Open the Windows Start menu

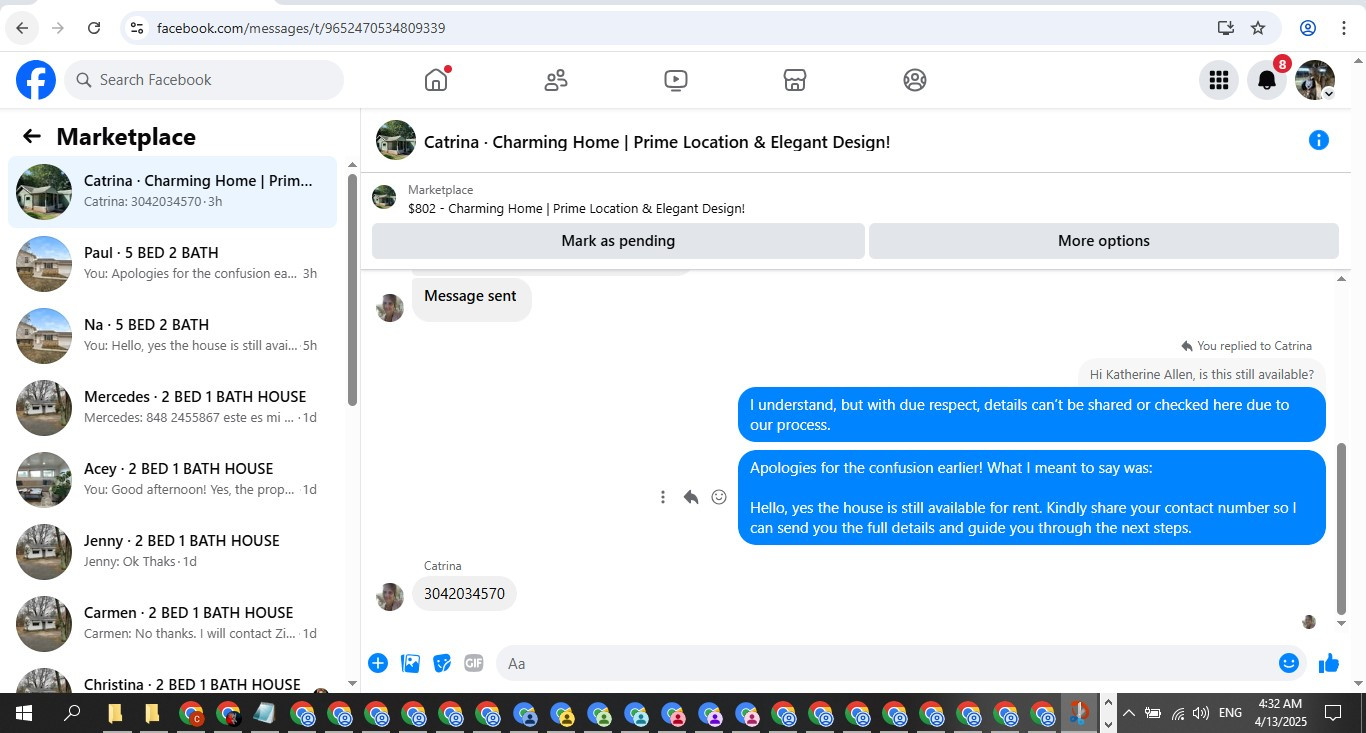click(24, 713)
